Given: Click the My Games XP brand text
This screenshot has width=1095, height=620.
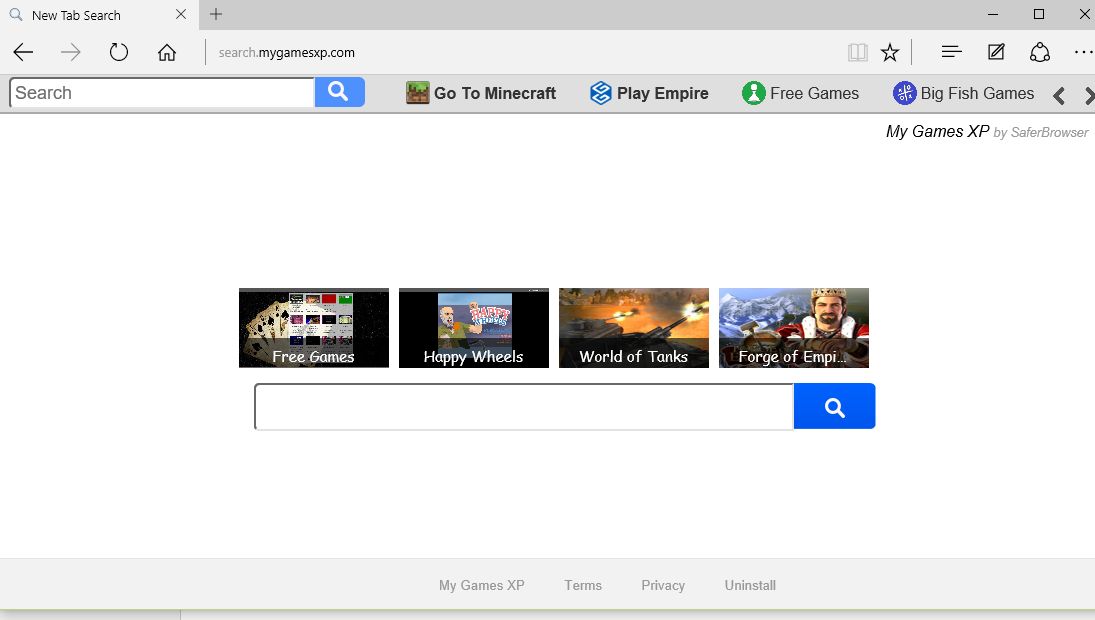Looking at the screenshot, I should (937, 131).
